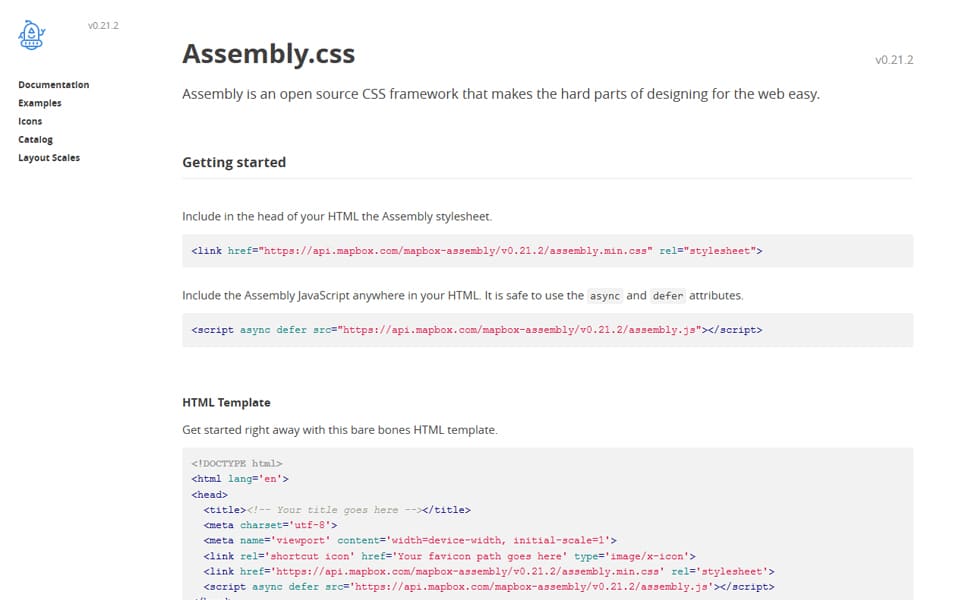Viewport: 954px width, 600px height.
Task: Click the viewport meta line in template
Action: (410, 540)
